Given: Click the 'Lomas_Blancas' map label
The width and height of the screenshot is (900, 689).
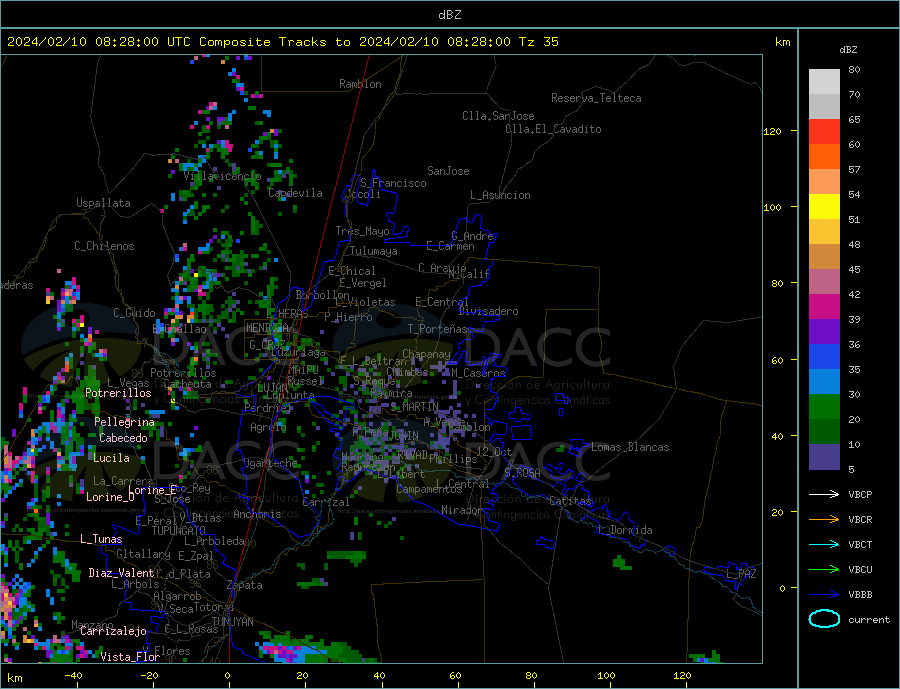Looking at the screenshot, I should click(x=630, y=447).
